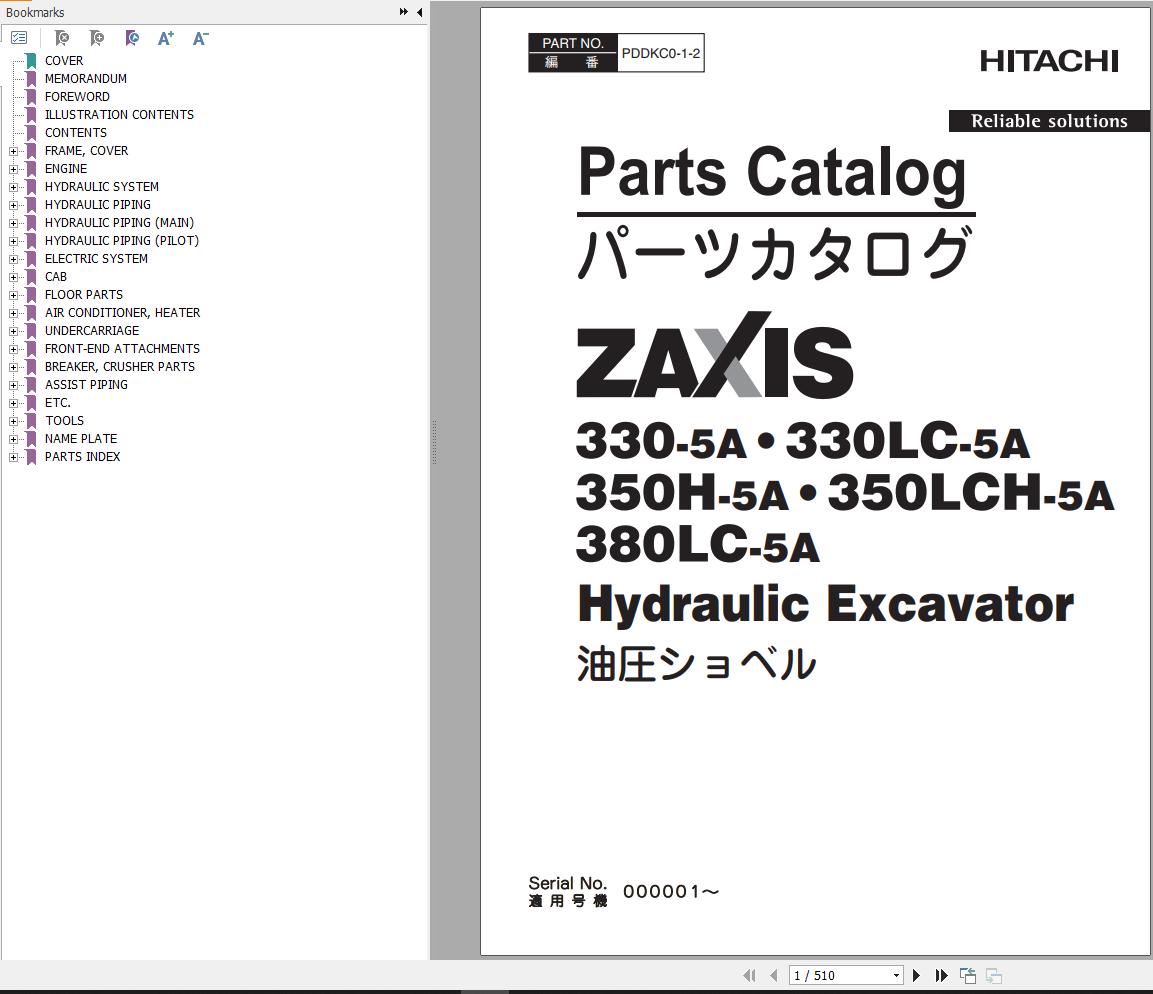Click the Reliable solutions banner

click(x=1049, y=121)
